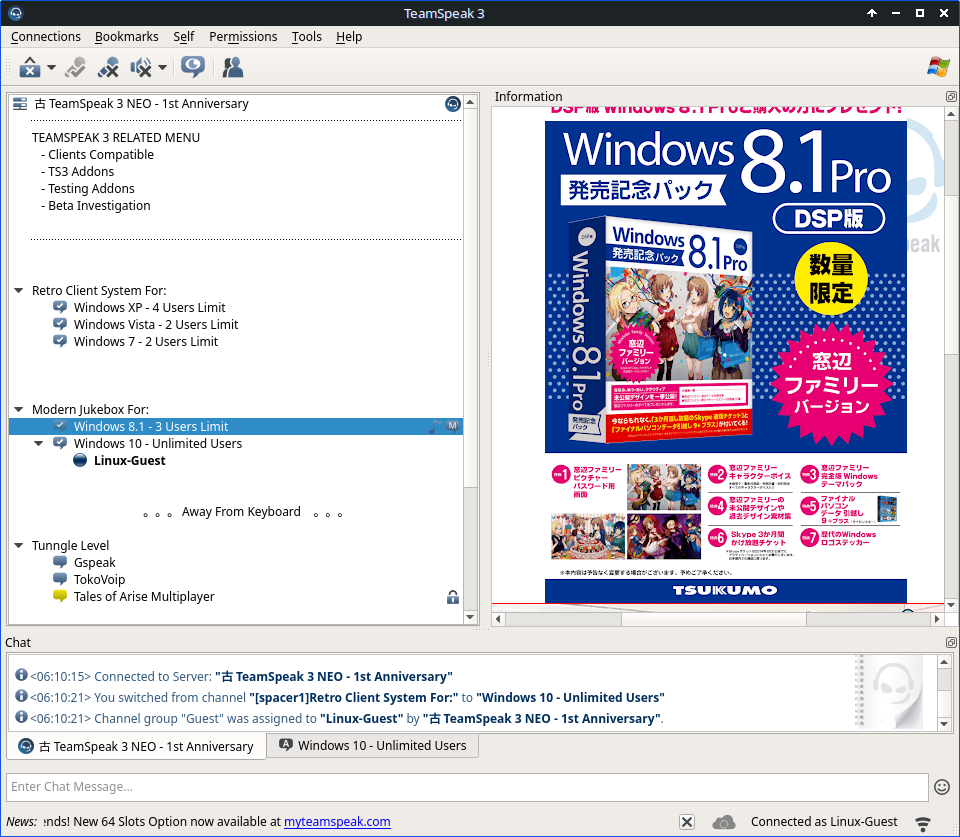Screen dimensions: 960x837
Task: Open the Self menu
Action: click(184, 37)
